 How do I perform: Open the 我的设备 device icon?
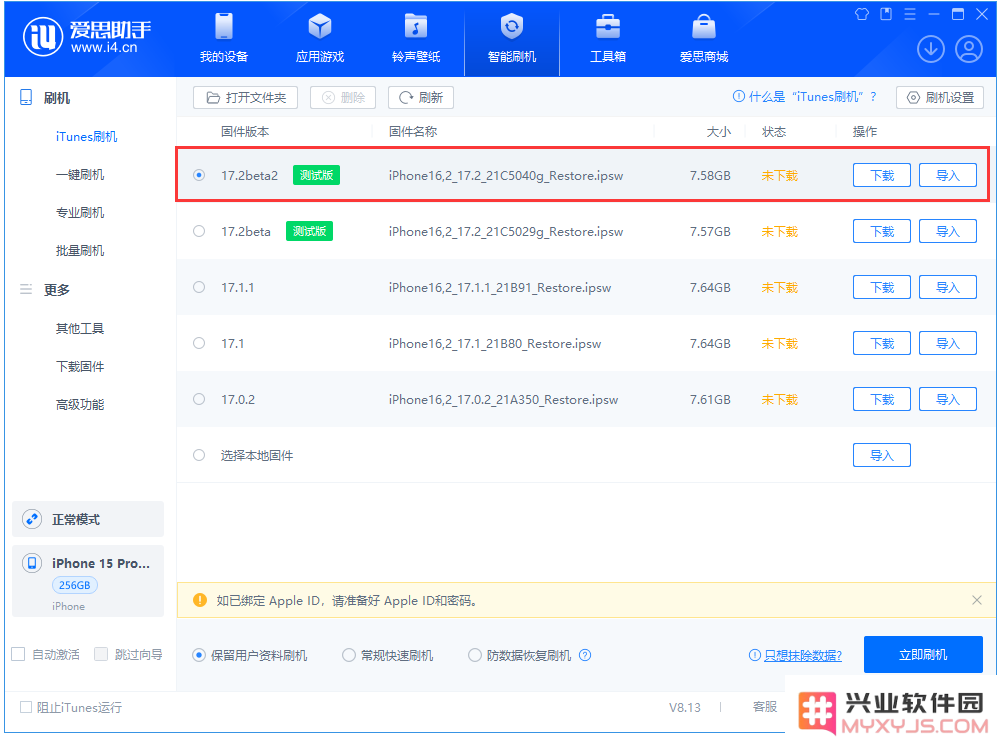point(223,27)
